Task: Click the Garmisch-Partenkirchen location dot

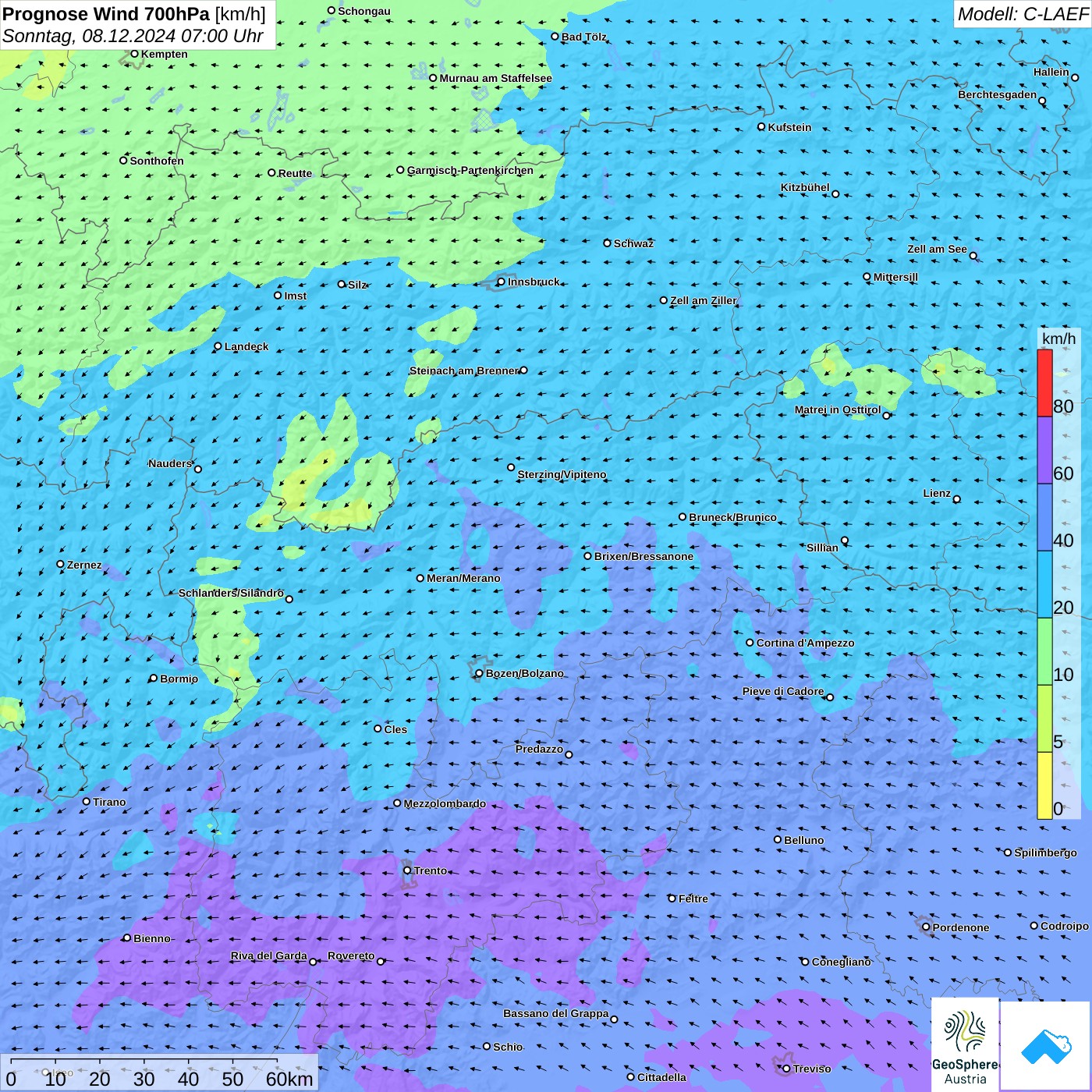Action: (x=401, y=170)
